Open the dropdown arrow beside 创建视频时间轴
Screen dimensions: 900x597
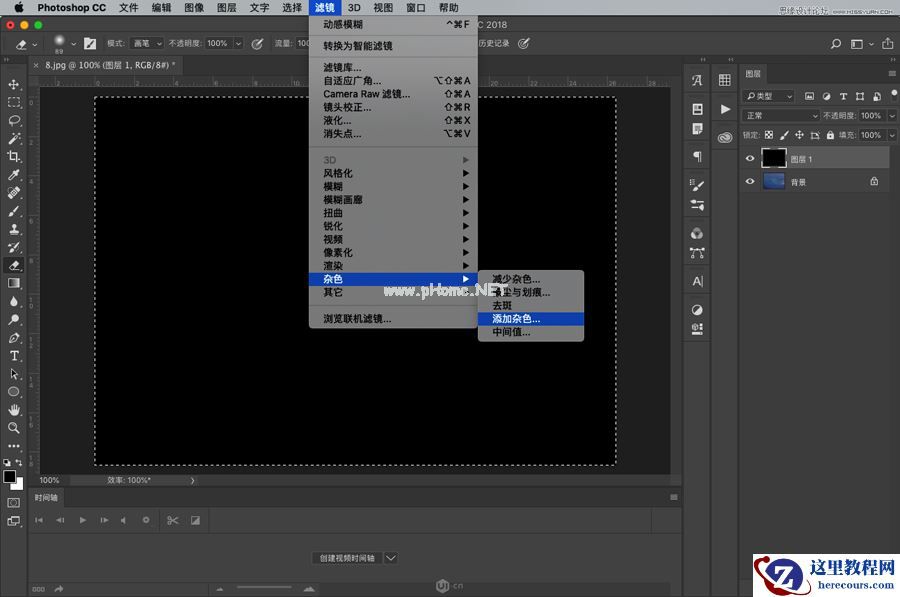tap(391, 558)
